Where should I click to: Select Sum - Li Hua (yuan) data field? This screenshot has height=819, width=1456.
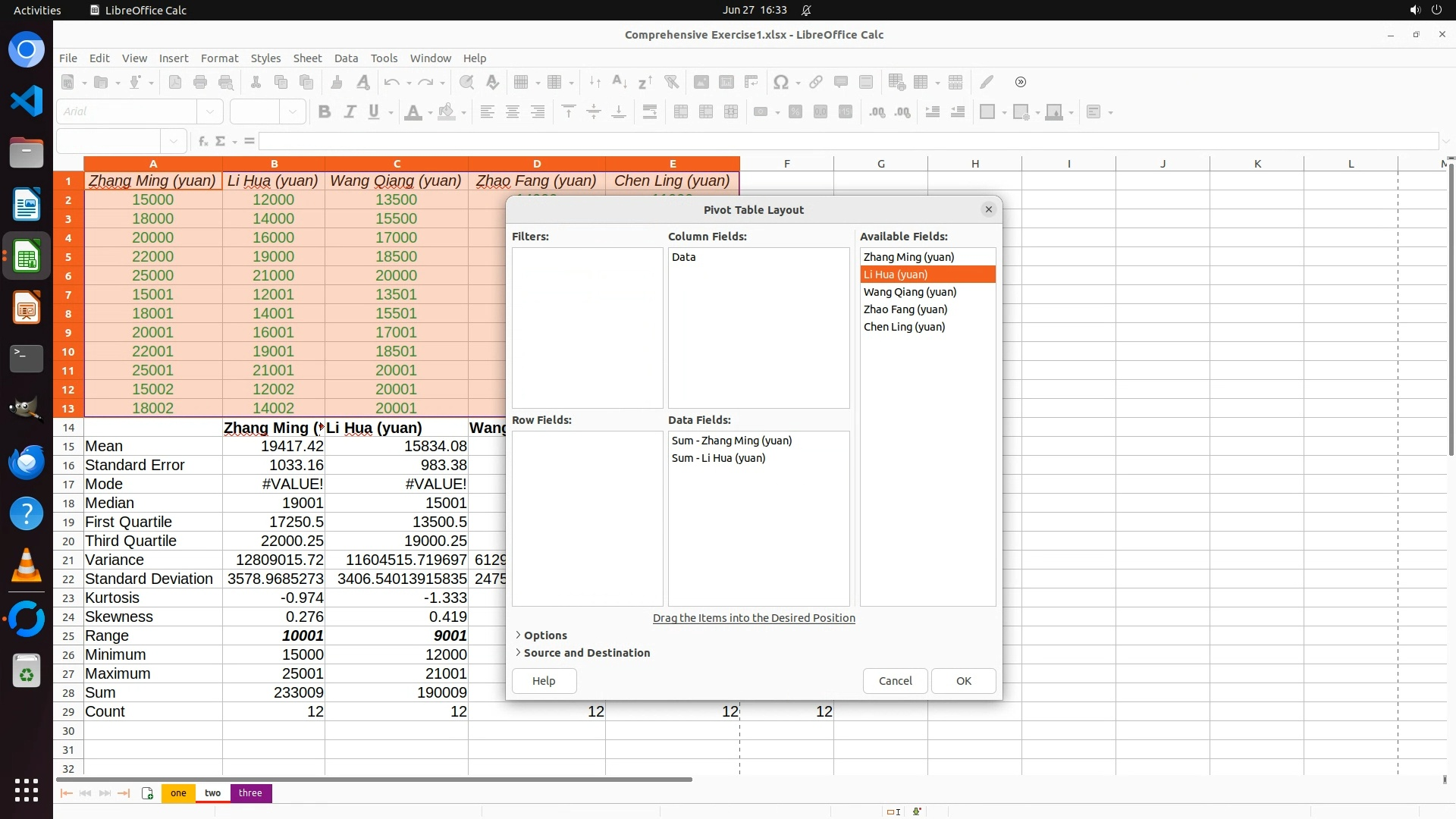(718, 458)
